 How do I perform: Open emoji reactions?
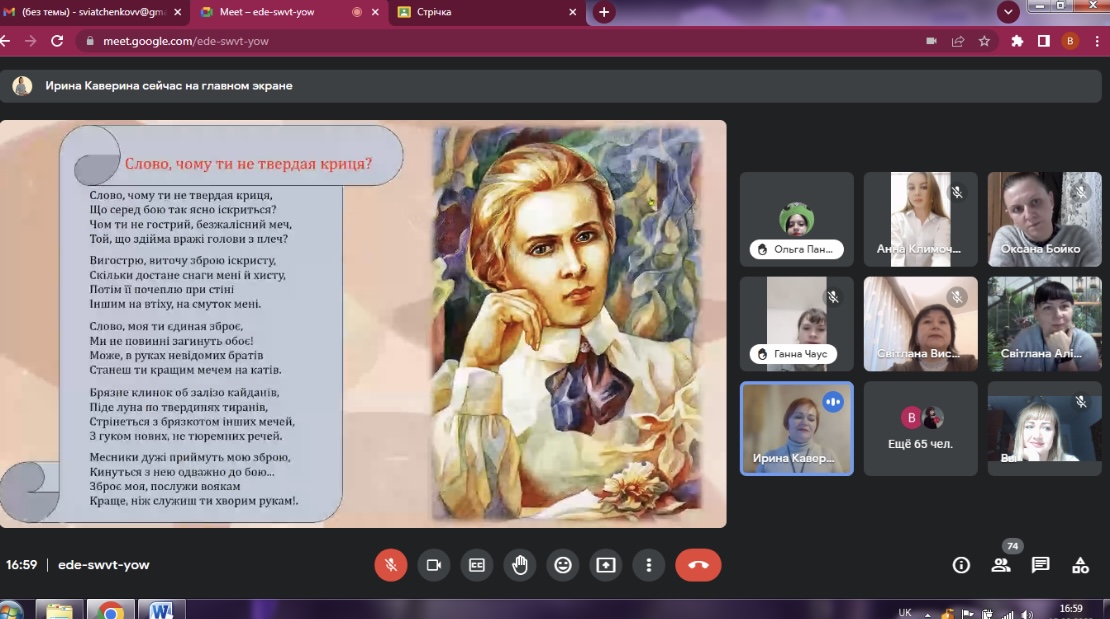[563, 564]
